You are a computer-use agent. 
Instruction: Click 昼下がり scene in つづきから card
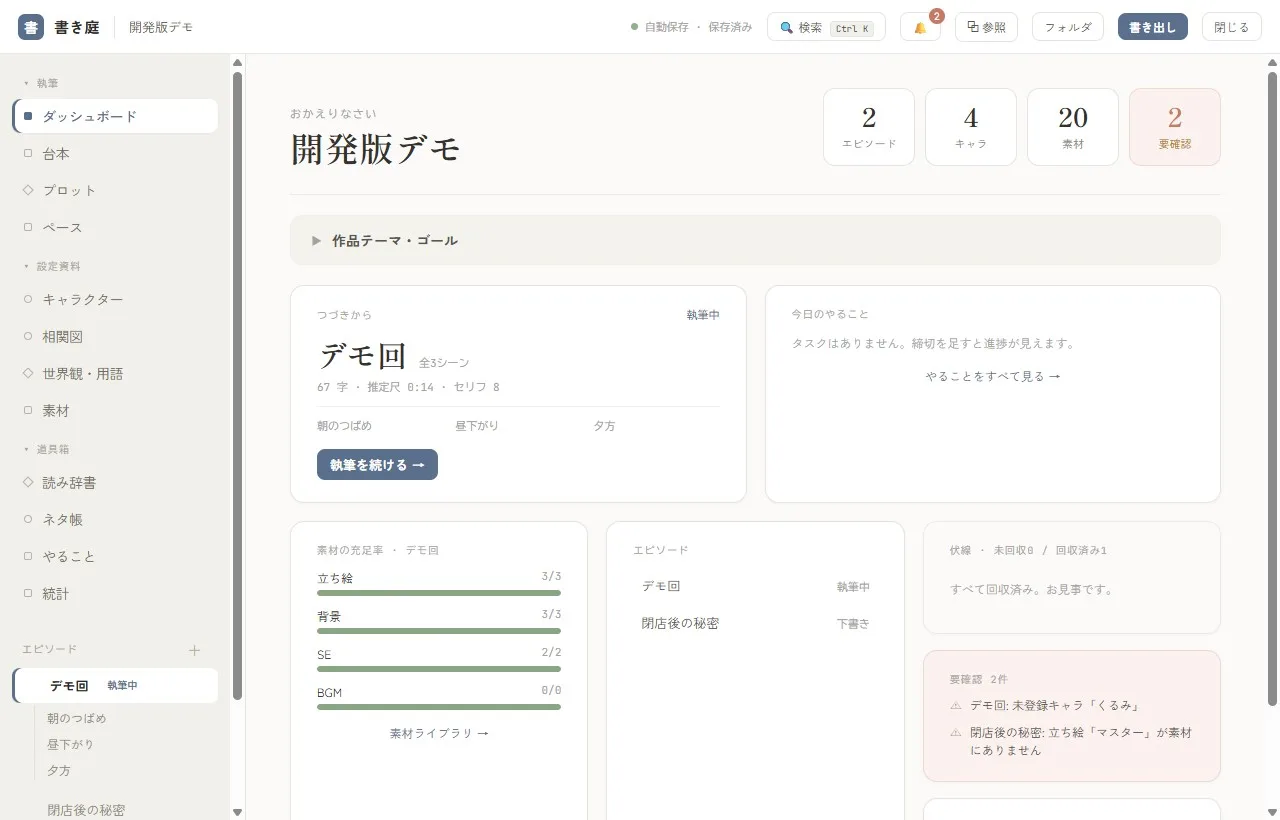pyautogui.click(x=477, y=426)
